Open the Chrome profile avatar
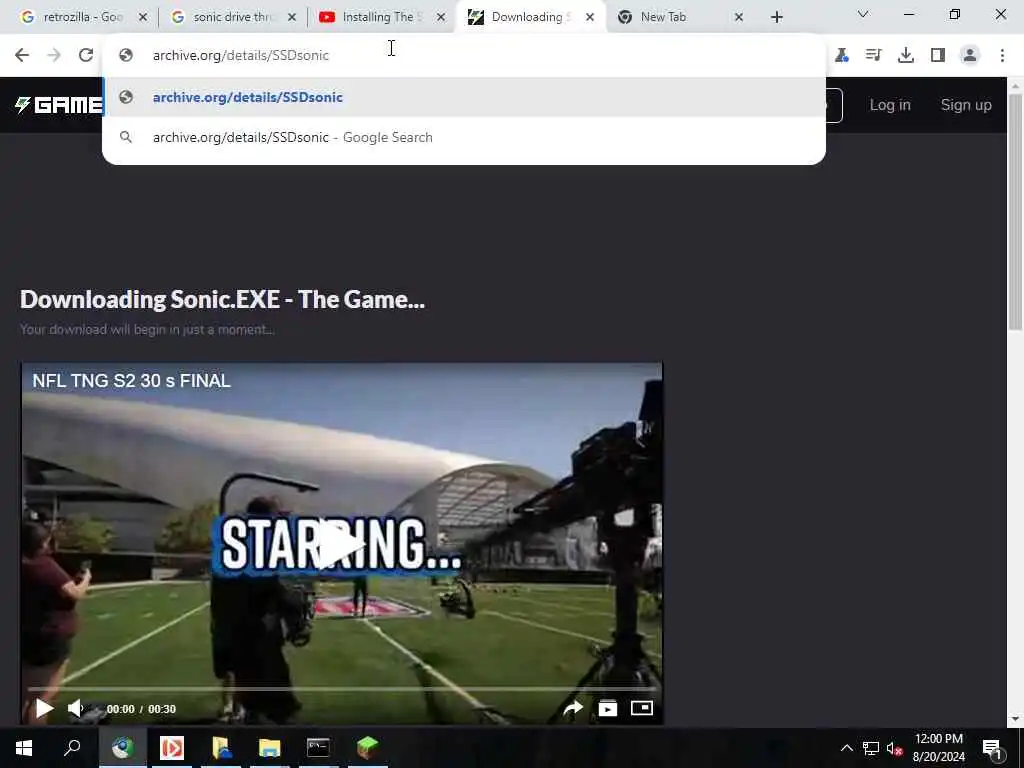The image size is (1024, 768). [x=970, y=56]
